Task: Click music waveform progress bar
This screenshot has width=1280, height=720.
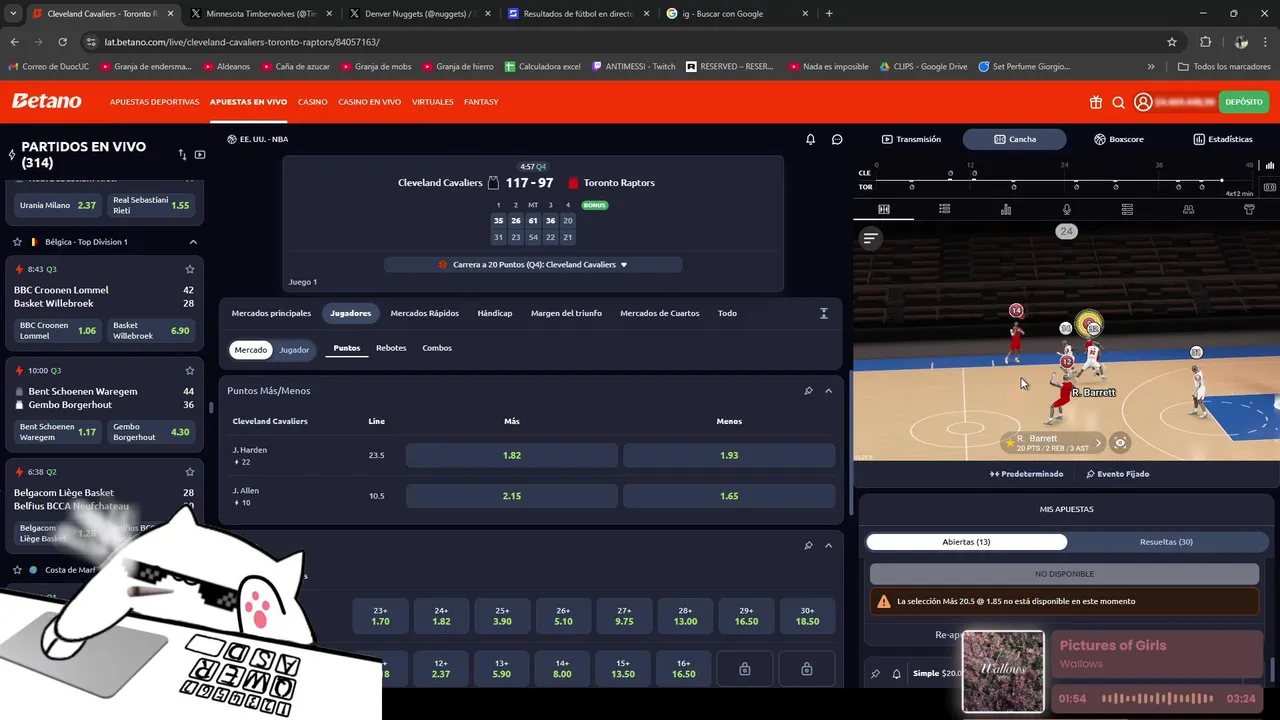Action: click(x=1158, y=698)
